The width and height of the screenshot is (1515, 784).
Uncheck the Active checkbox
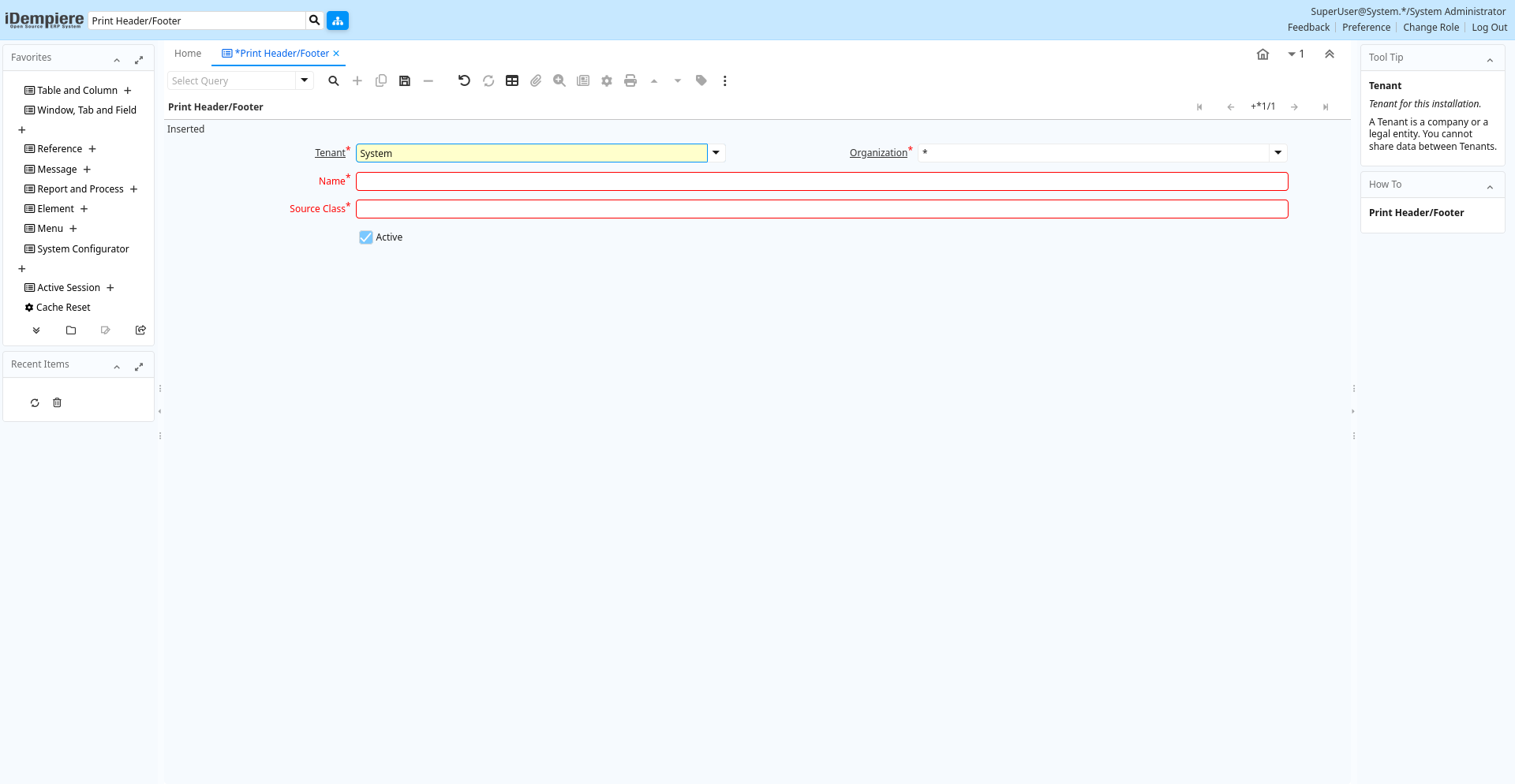pyautogui.click(x=366, y=237)
